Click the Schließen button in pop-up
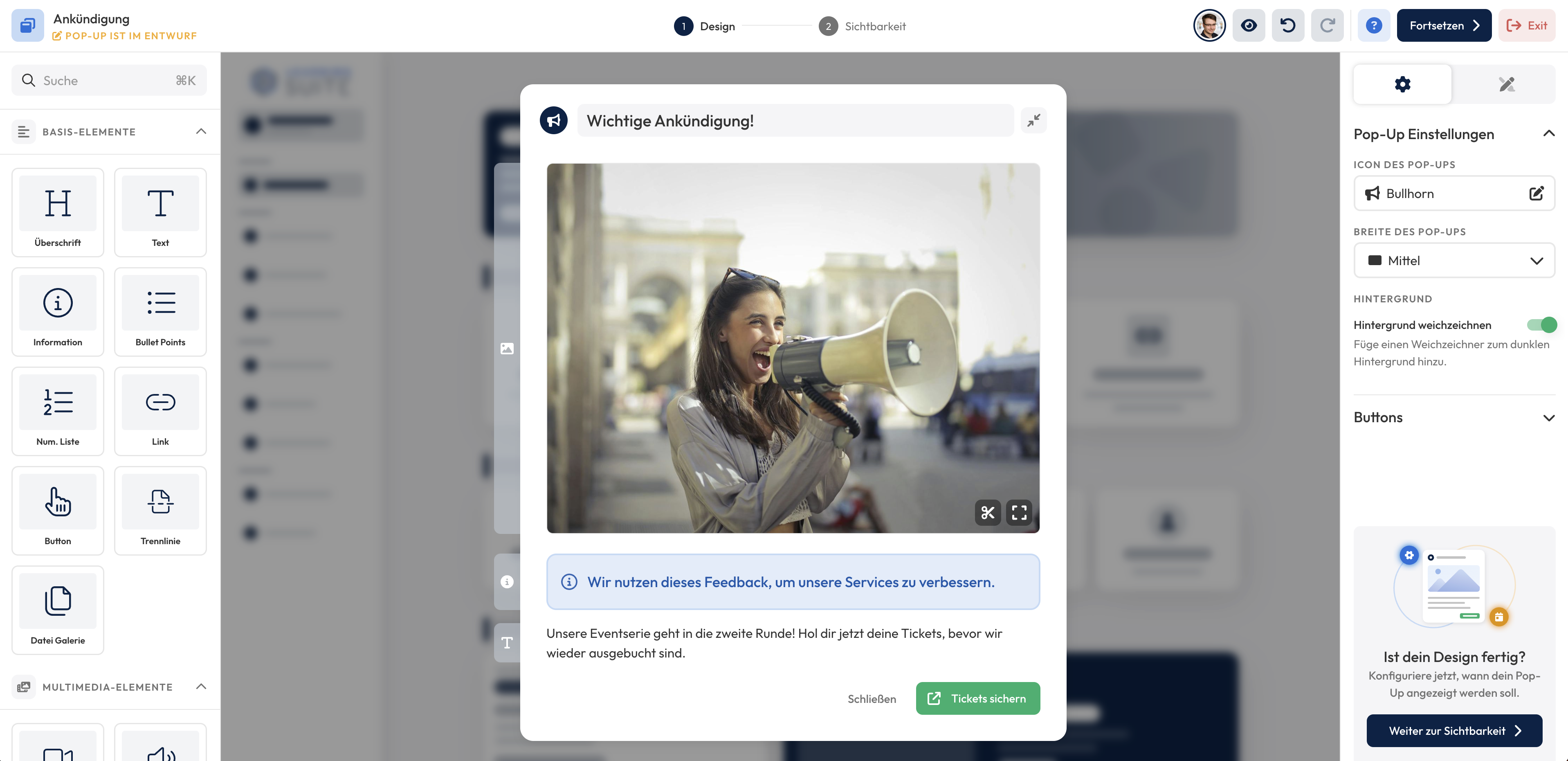 [x=871, y=699]
